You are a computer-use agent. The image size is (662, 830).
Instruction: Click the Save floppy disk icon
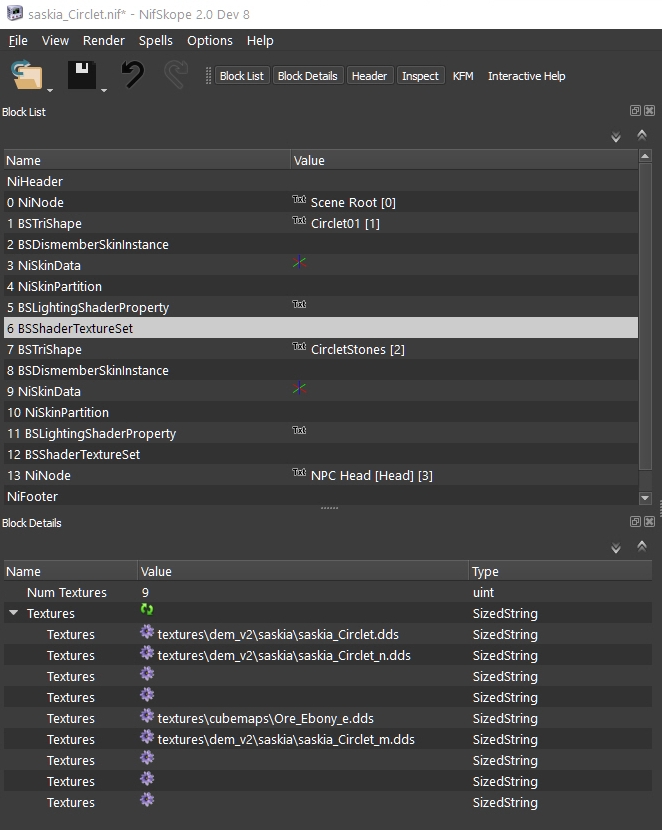[x=81, y=75]
